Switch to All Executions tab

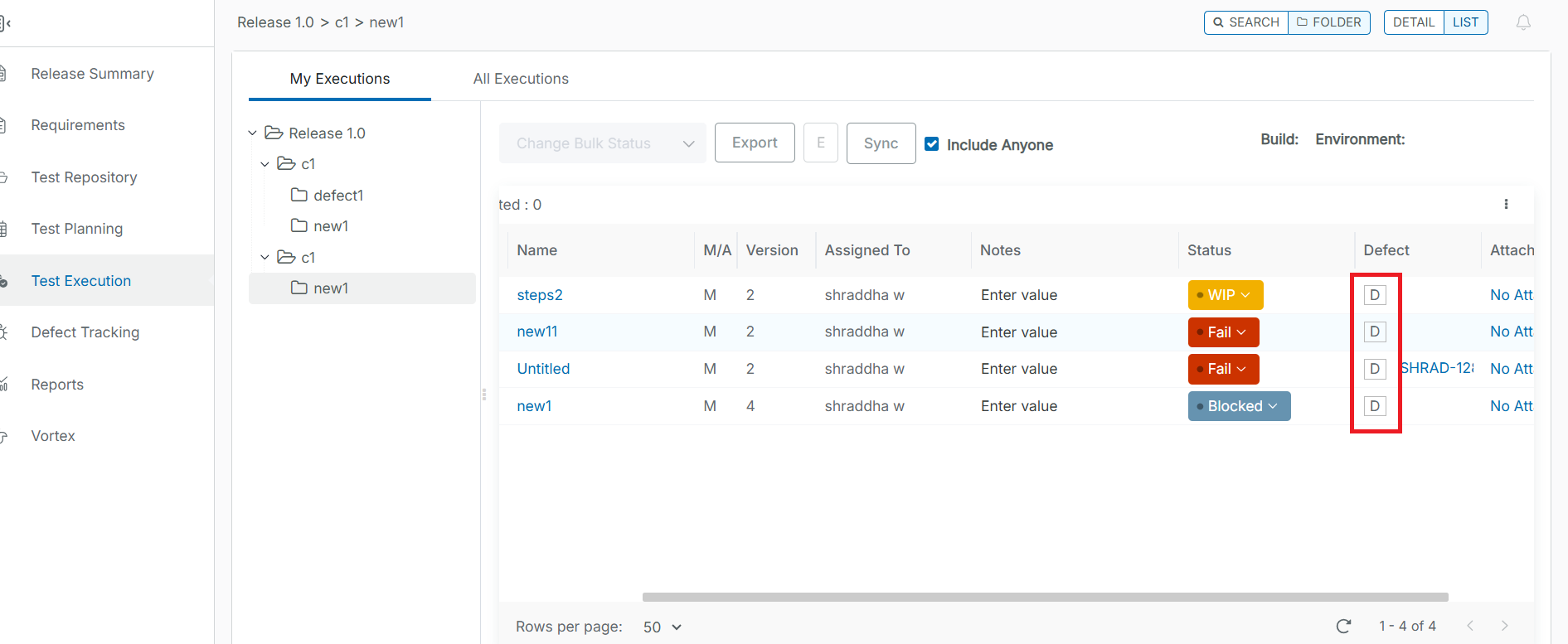(521, 79)
